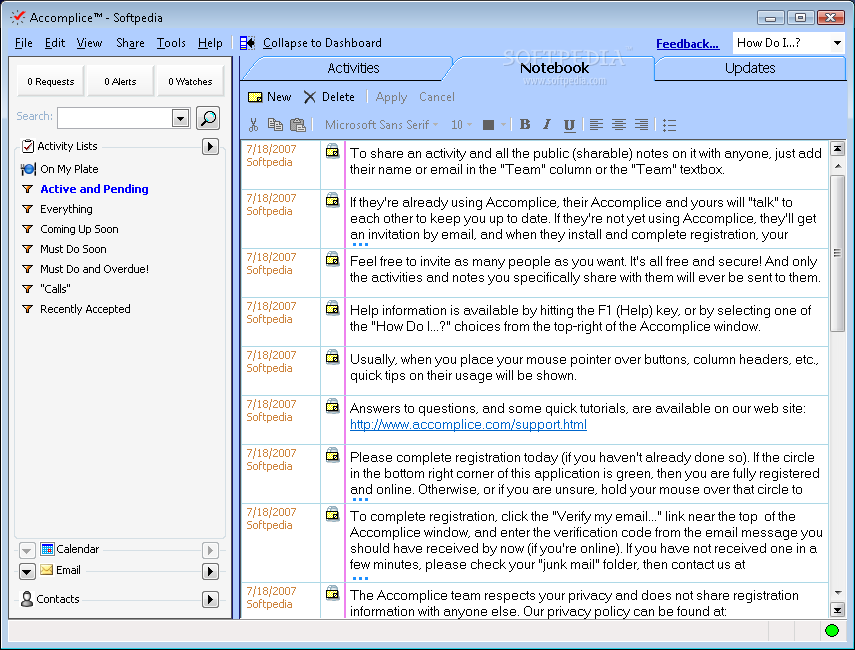Toggle Underline formatting
The image size is (855, 650).
[x=569, y=125]
